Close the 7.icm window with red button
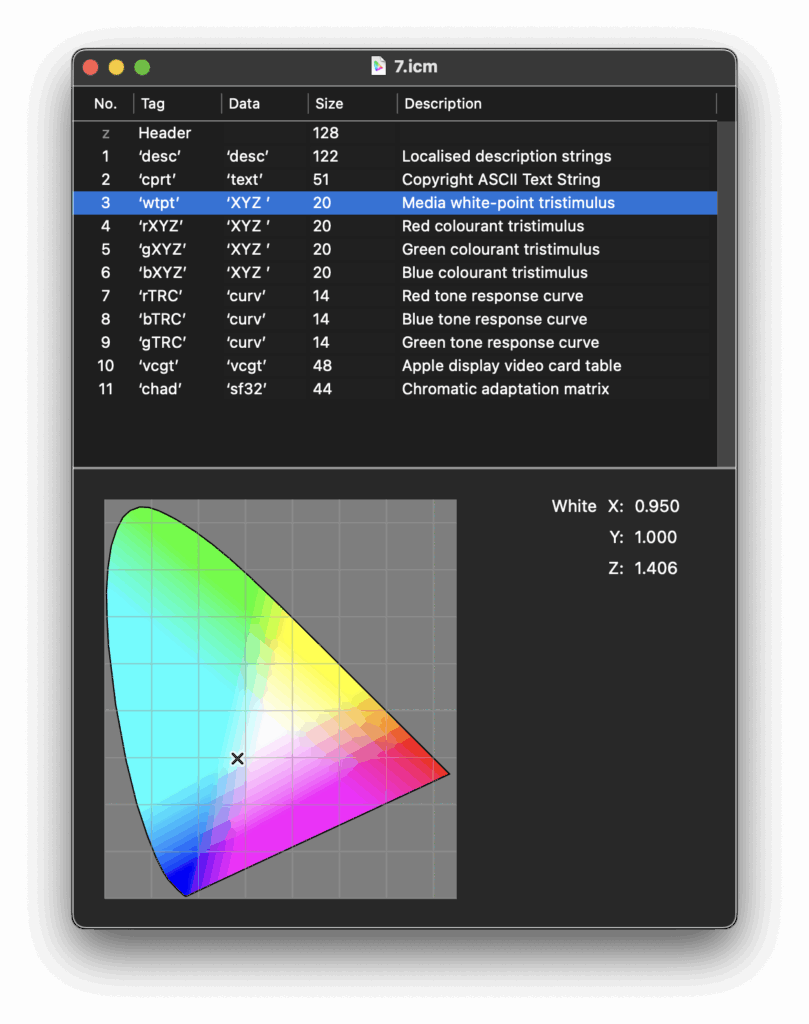809x1024 pixels. [x=91, y=67]
